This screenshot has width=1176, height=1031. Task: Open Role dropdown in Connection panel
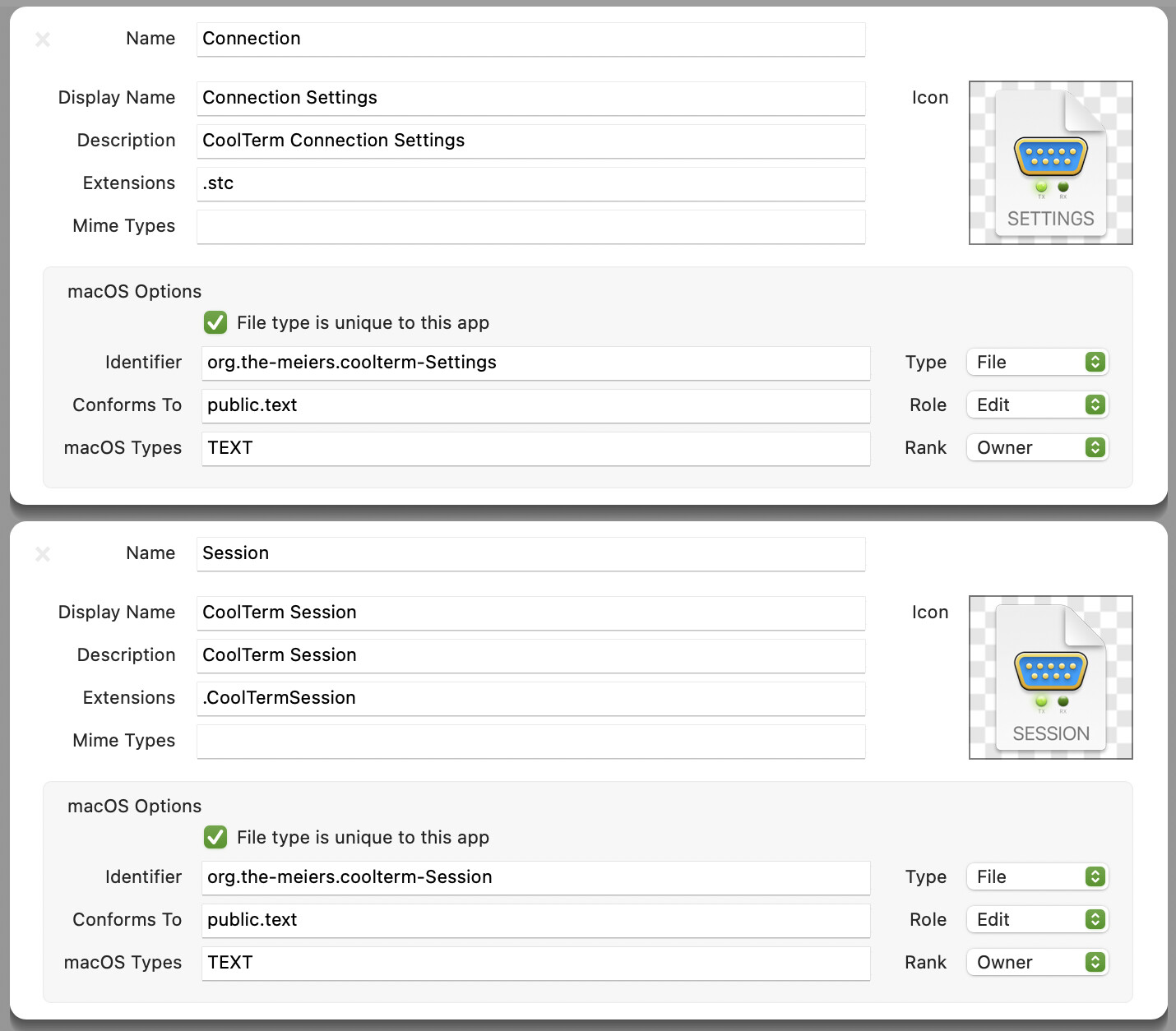(x=1038, y=405)
